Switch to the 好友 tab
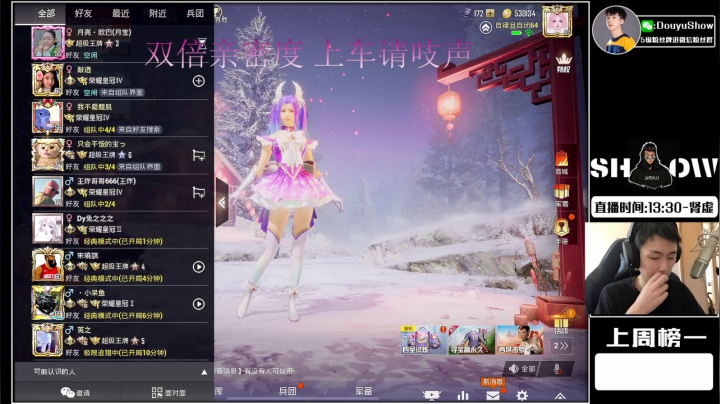The width and height of the screenshot is (720, 404). click(x=83, y=13)
